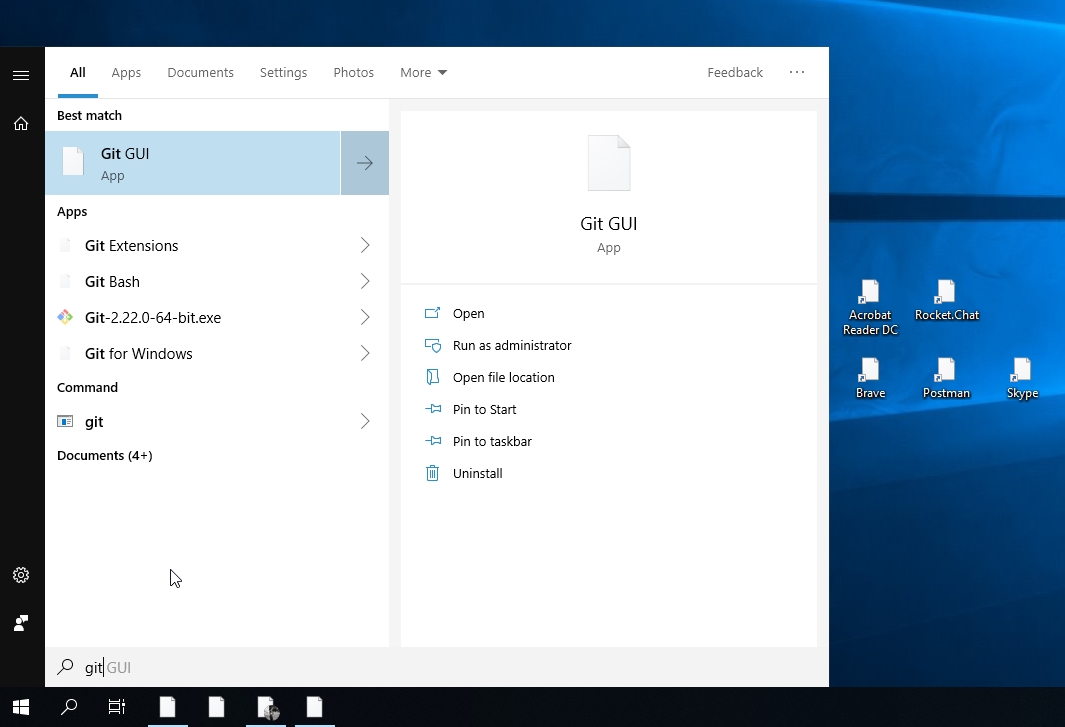The image size is (1065, 727).
Task: Click the Open action icon
Action: [x=433, y=313]
